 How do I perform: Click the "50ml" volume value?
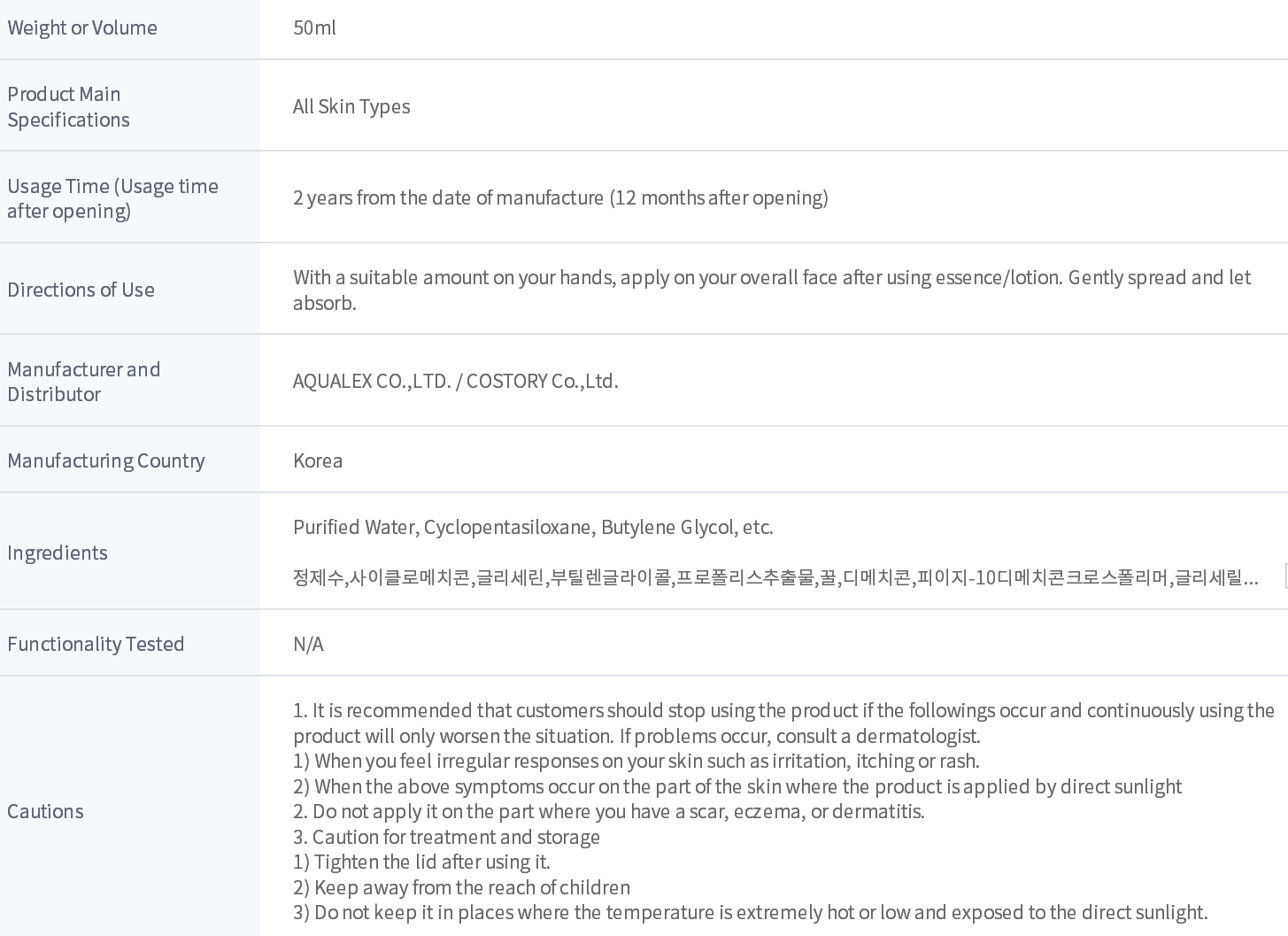pyautogui.click(x=314, y=27)
